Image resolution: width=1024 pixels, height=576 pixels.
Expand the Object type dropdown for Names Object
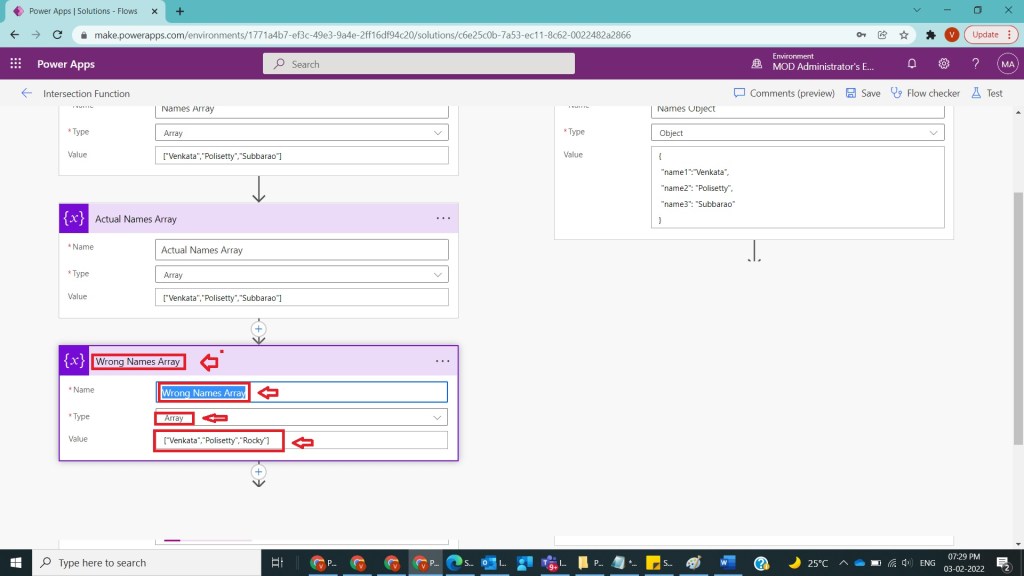coord(934,132)
